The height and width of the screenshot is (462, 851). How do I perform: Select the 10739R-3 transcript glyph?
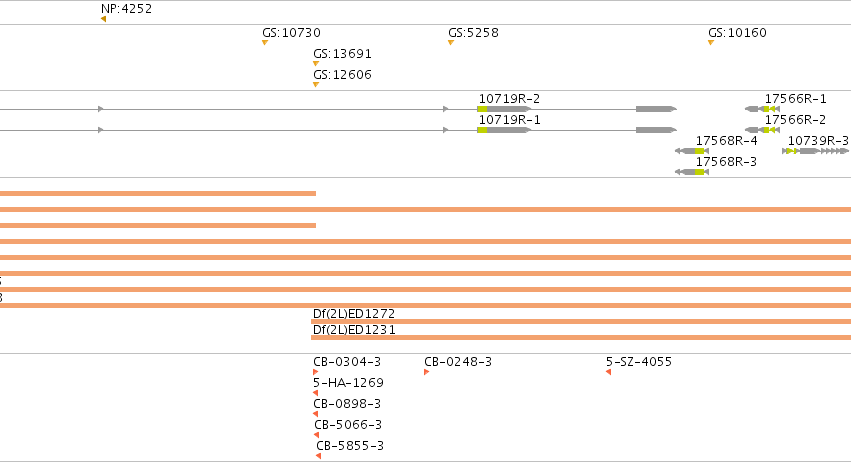point(815,151)
